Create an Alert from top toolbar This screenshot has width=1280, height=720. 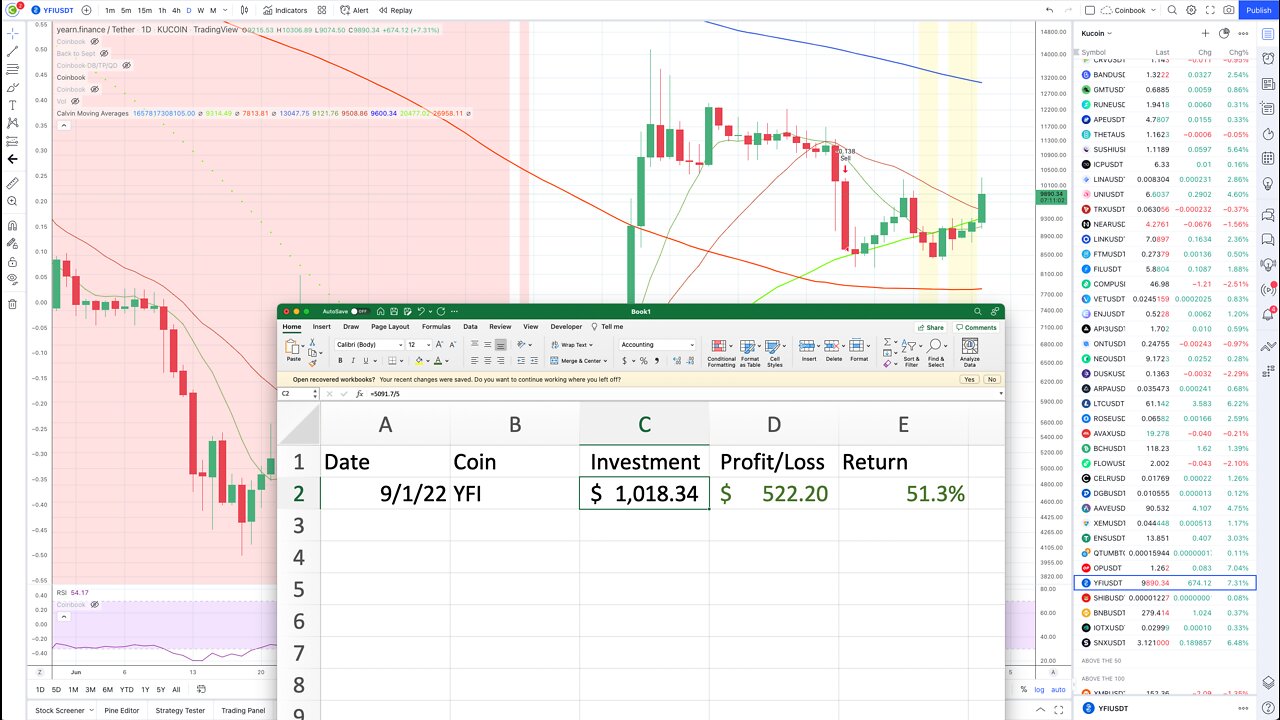click(x=355, y=10)
